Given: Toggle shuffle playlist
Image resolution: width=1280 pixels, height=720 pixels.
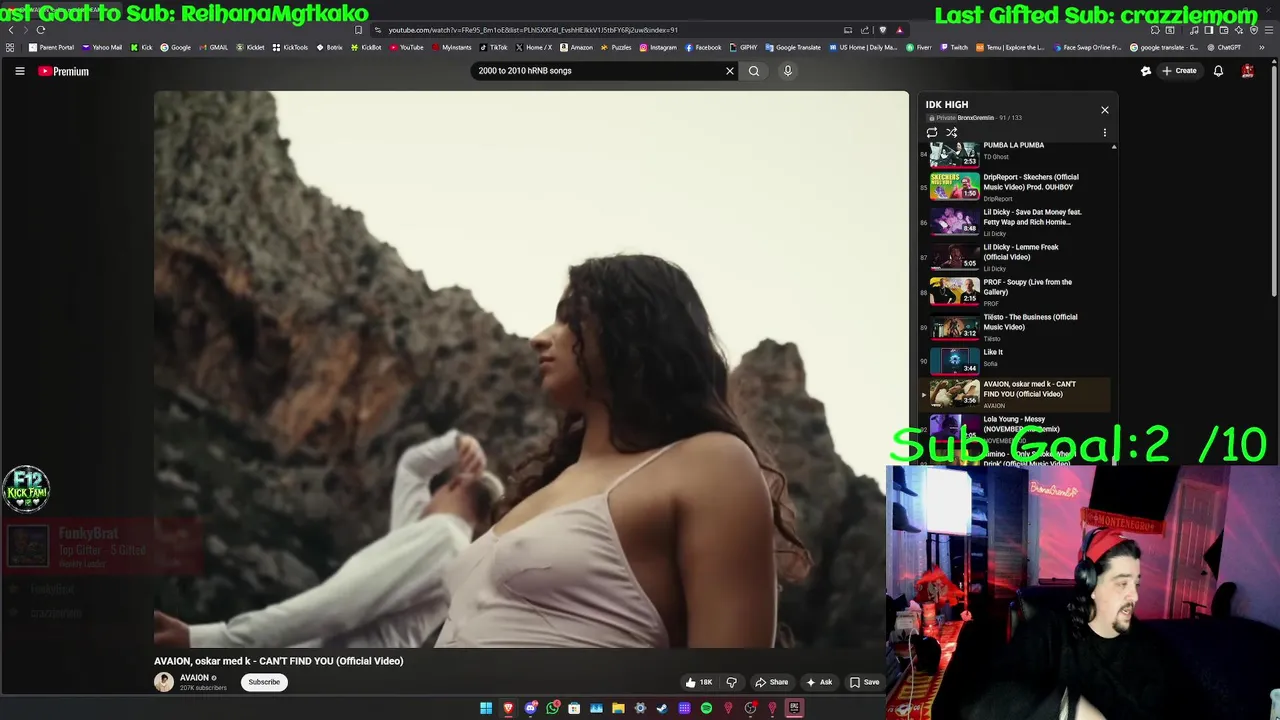Looking at the screenshot, I should pos(952,132).
